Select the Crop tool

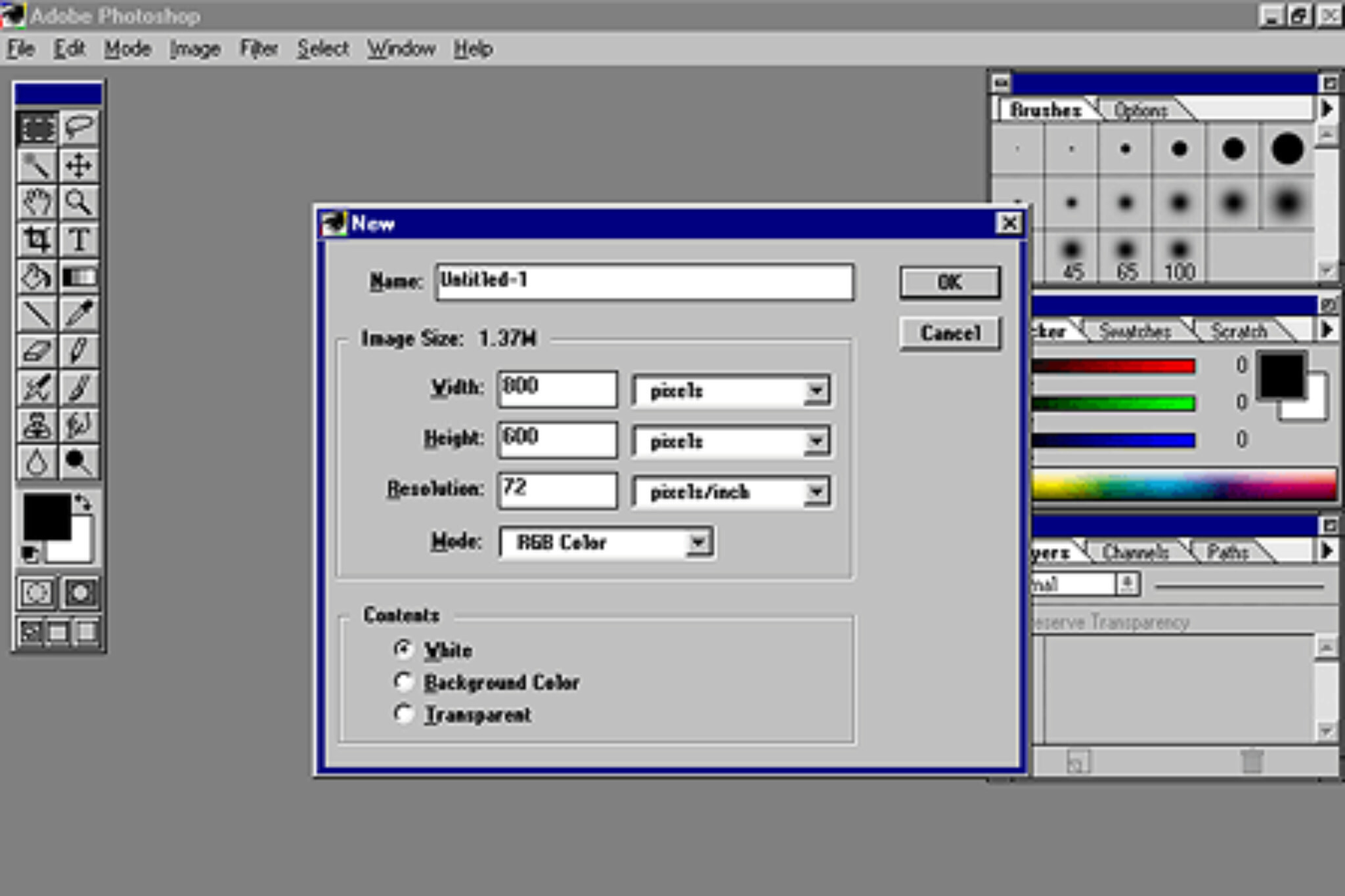pos(36,240)
